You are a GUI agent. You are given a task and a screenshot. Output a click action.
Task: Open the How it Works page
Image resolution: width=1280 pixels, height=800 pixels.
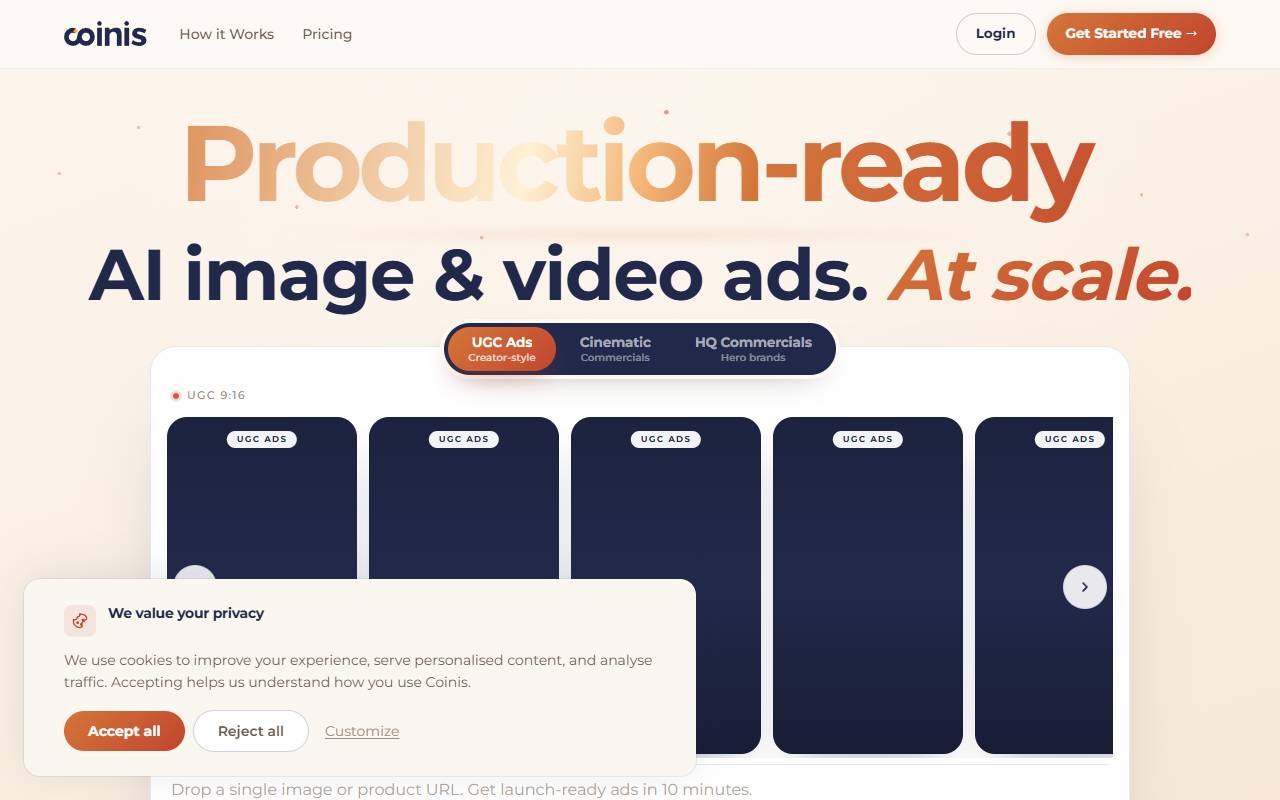(227, 34)
